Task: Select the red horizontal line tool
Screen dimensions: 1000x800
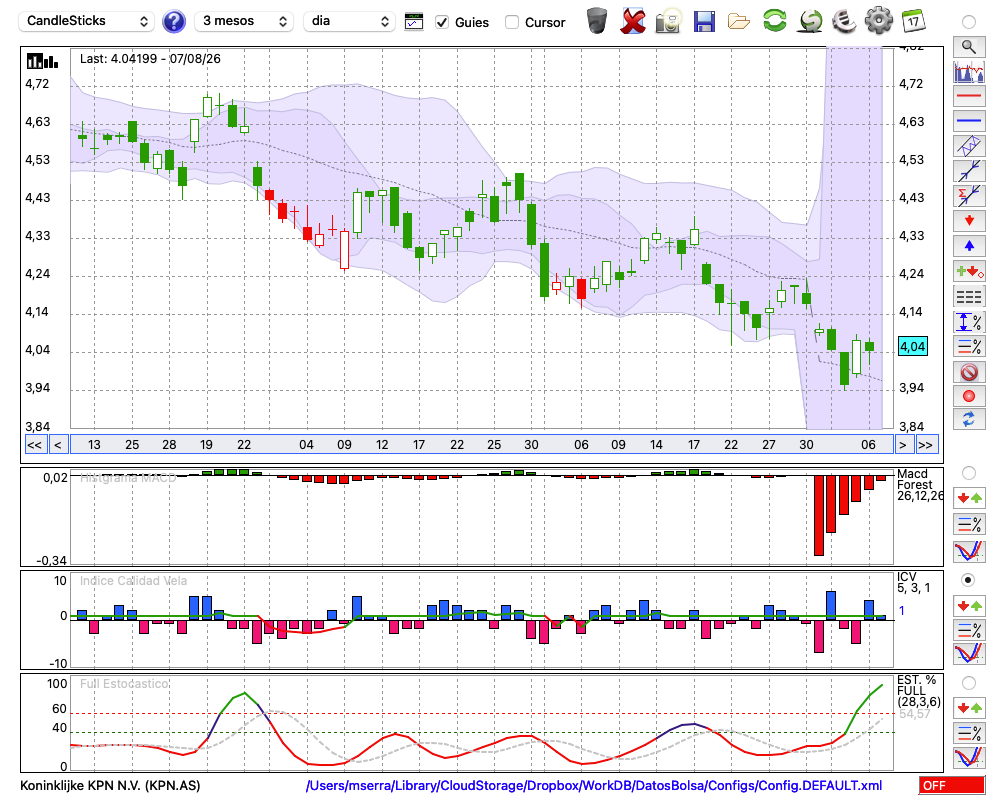Action: (969, 96)
